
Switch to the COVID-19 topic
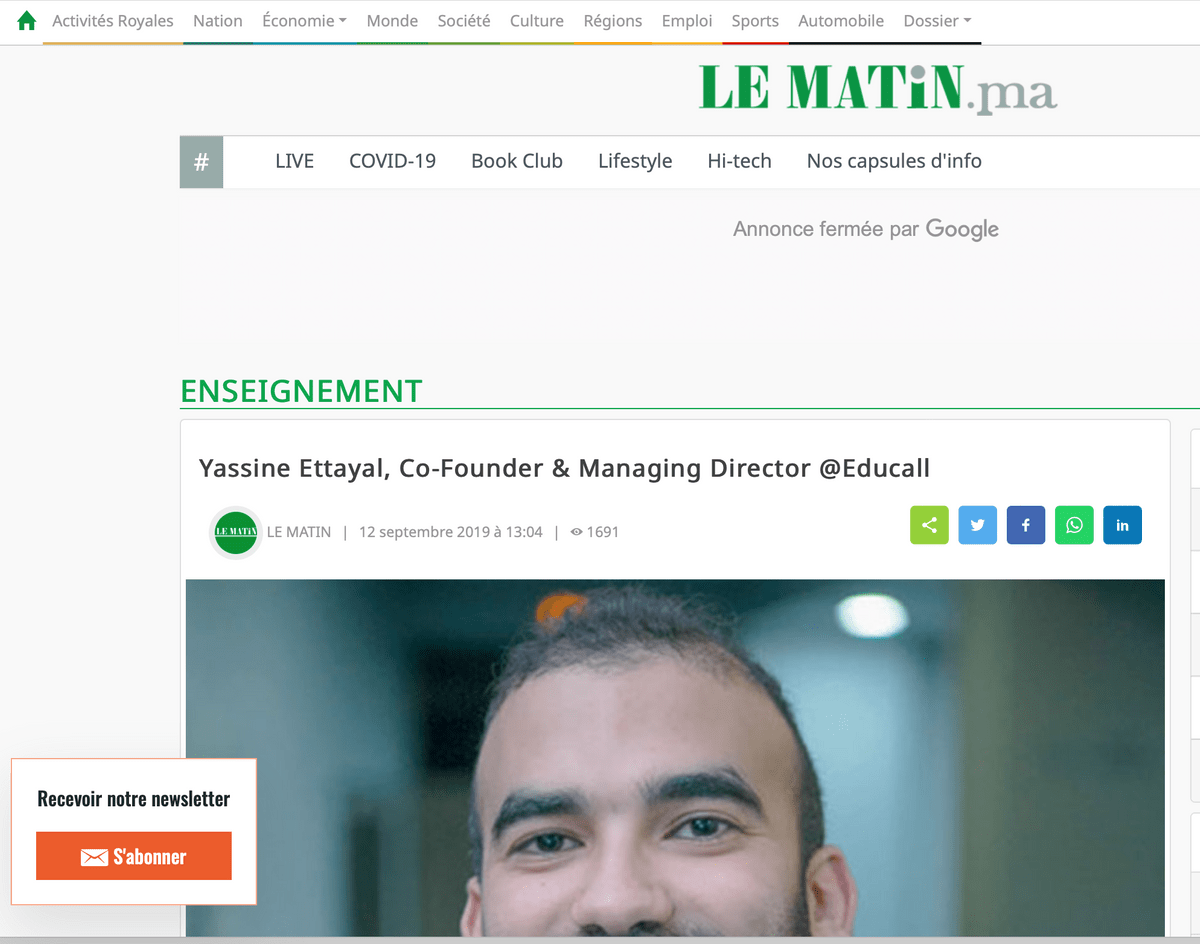click(x=392, y=161)
